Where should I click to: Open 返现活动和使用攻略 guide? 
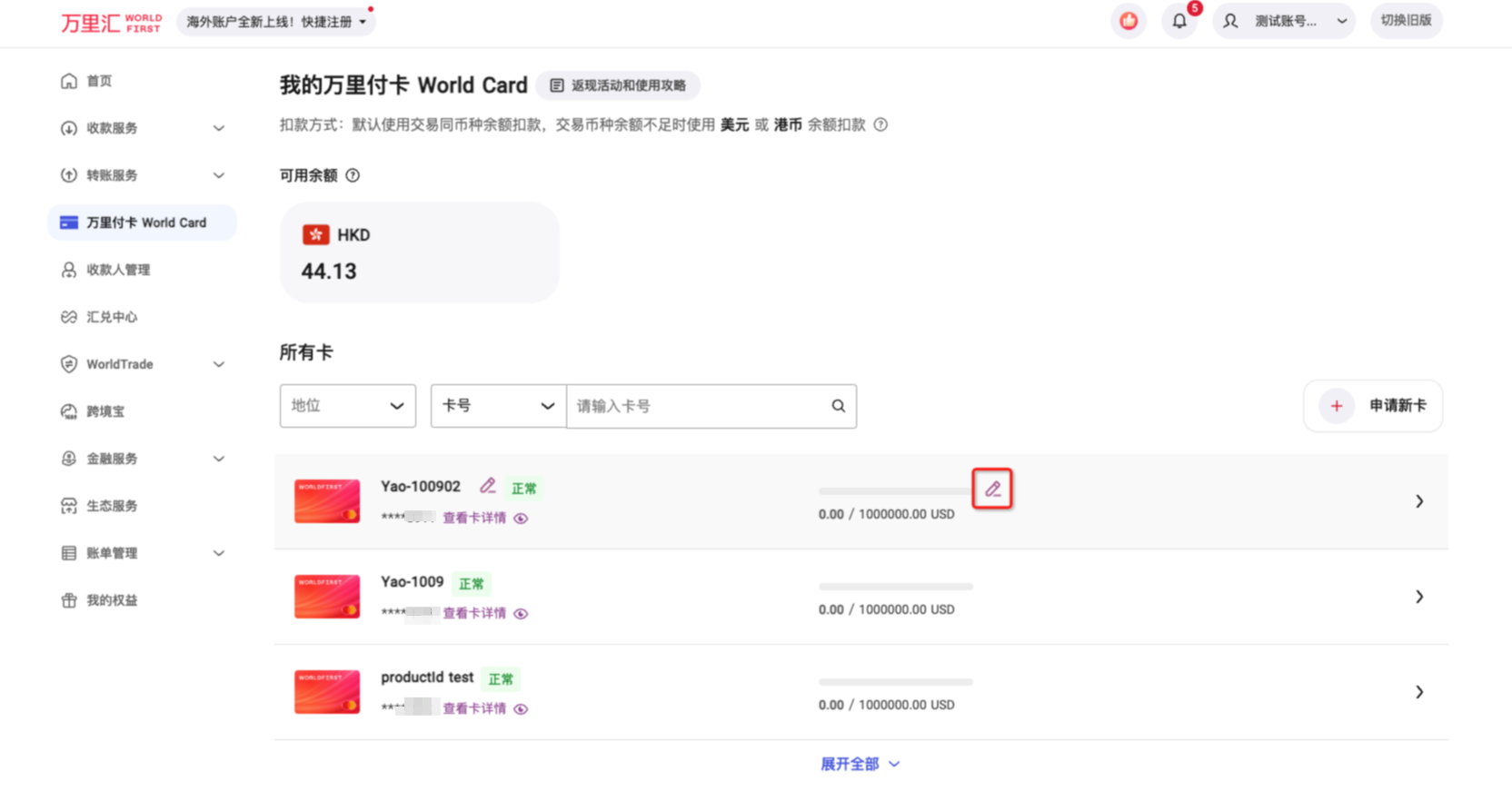coord(618,85)
